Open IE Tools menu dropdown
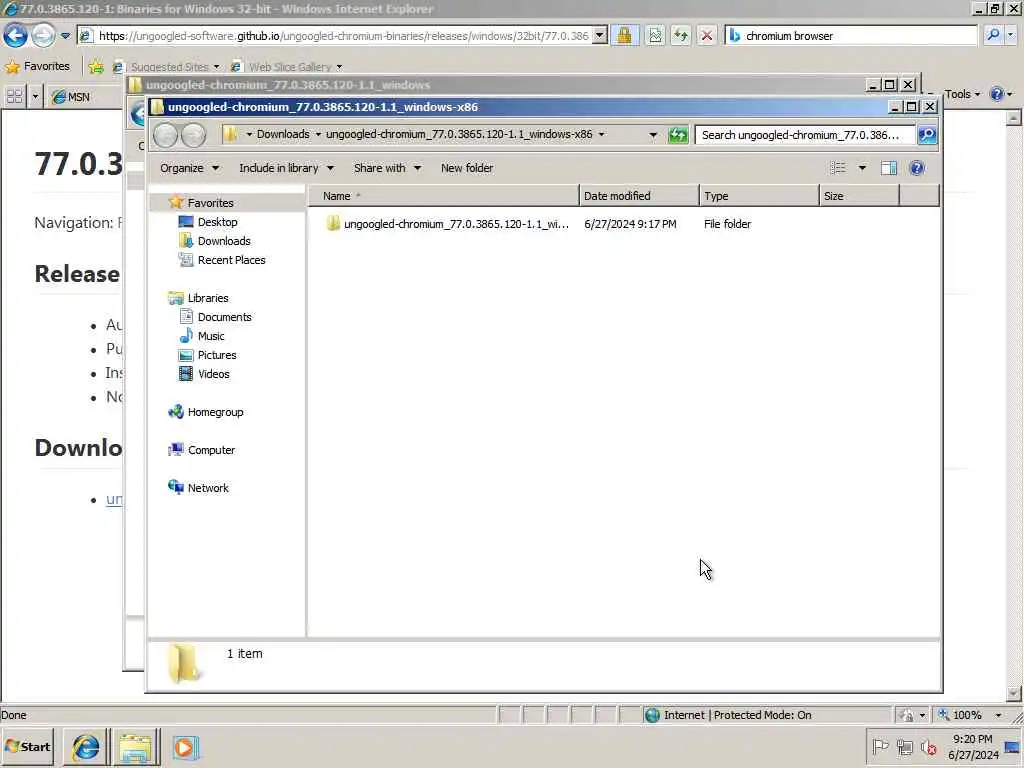 tap(963, 94)
